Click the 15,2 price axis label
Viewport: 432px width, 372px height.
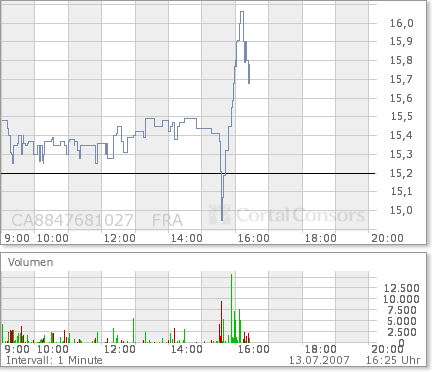(402, 173)
